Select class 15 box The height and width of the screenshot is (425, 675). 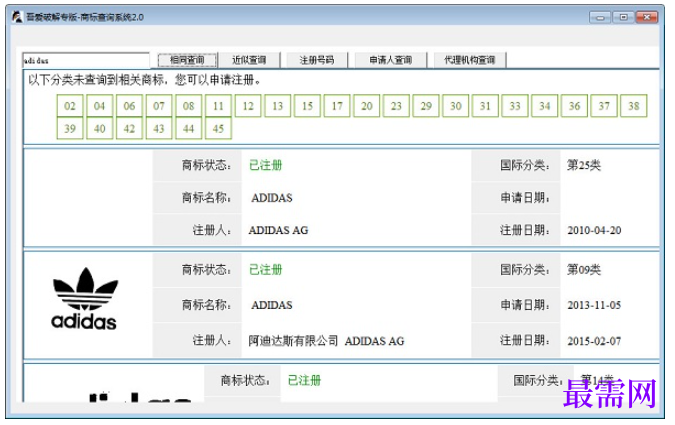pyautogui.click(x=307, y=106)
